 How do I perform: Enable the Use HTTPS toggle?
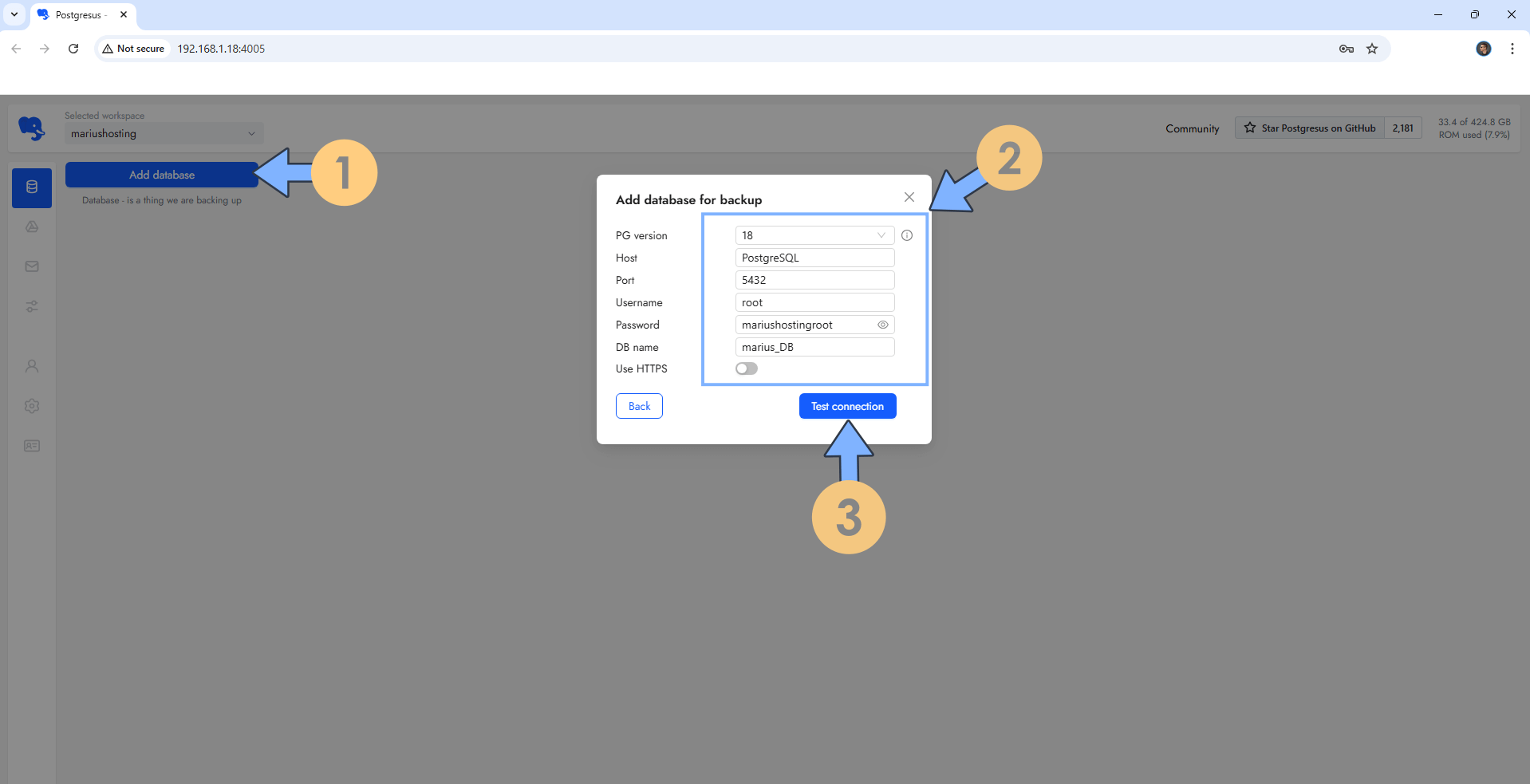(x=746, y=368)
